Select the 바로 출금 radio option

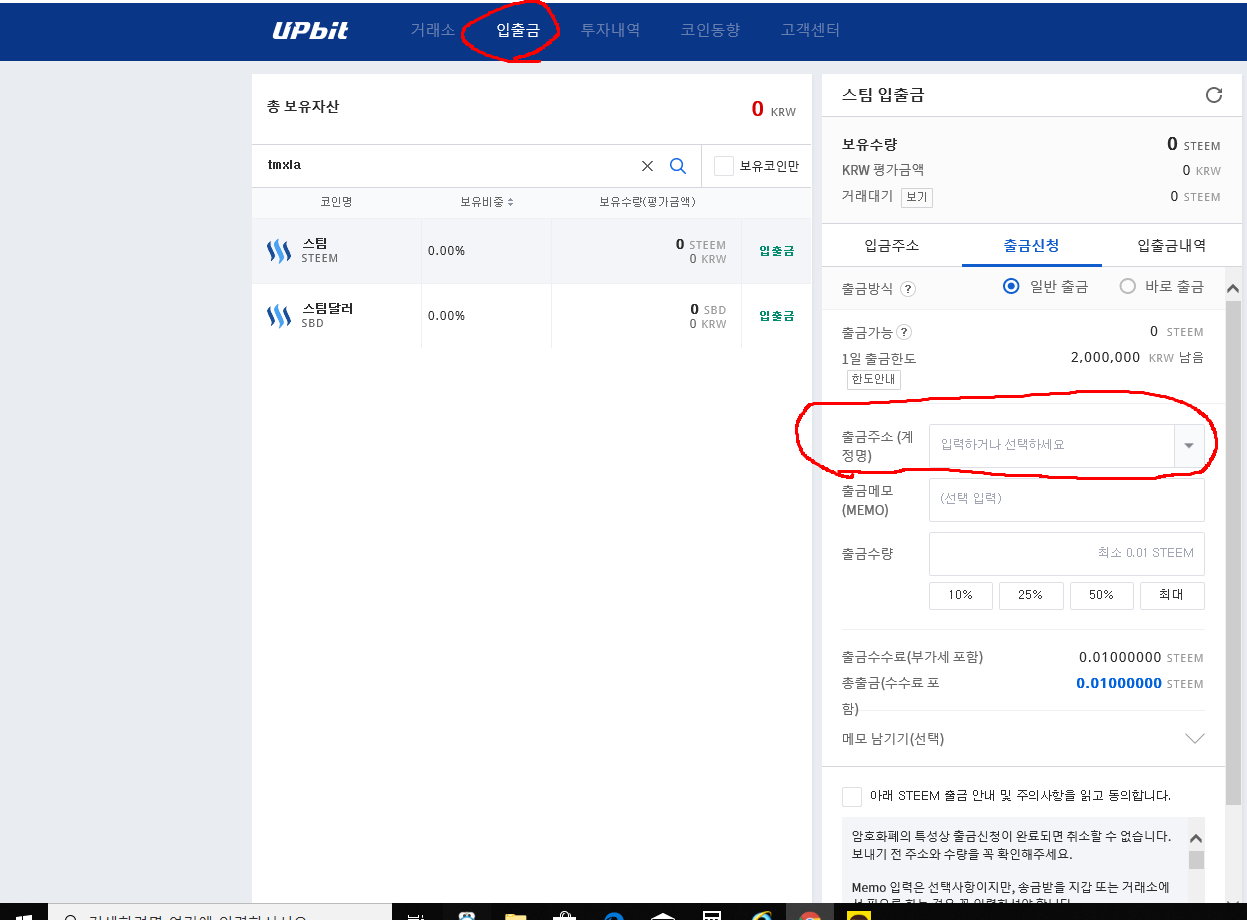click(x=1128, y=286)
